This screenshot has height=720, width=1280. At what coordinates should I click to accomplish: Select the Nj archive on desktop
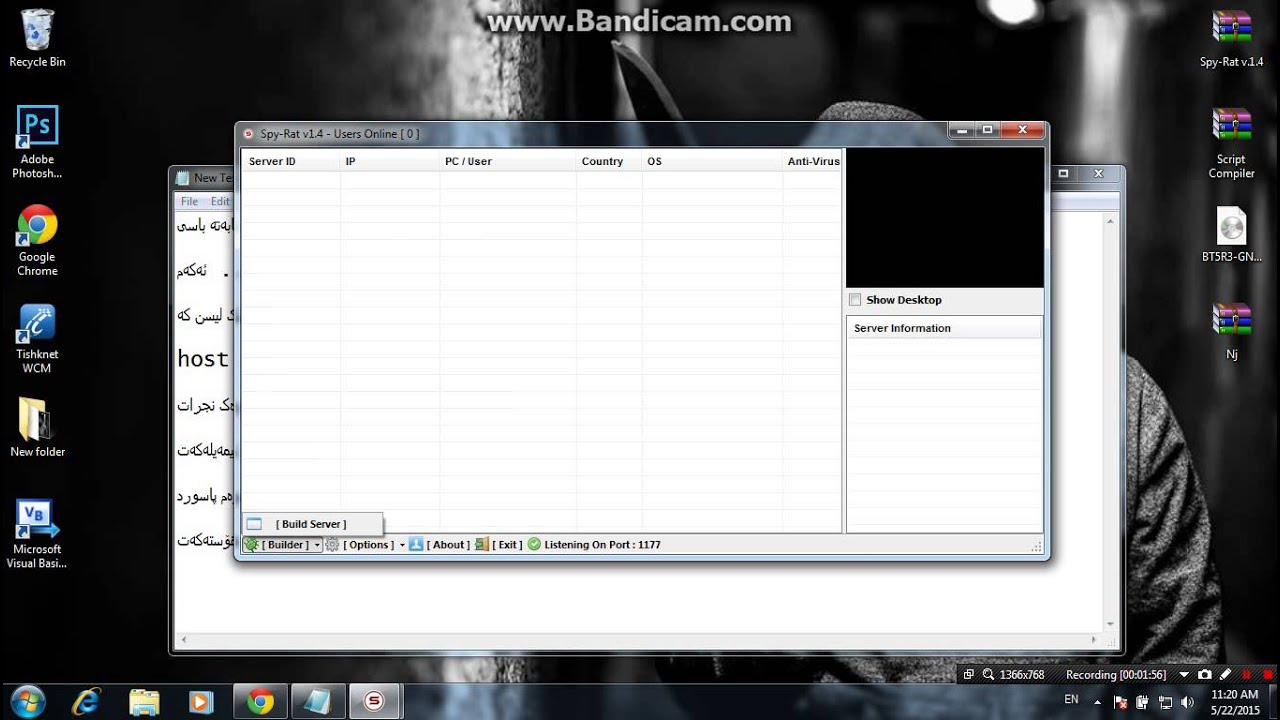1231,331
